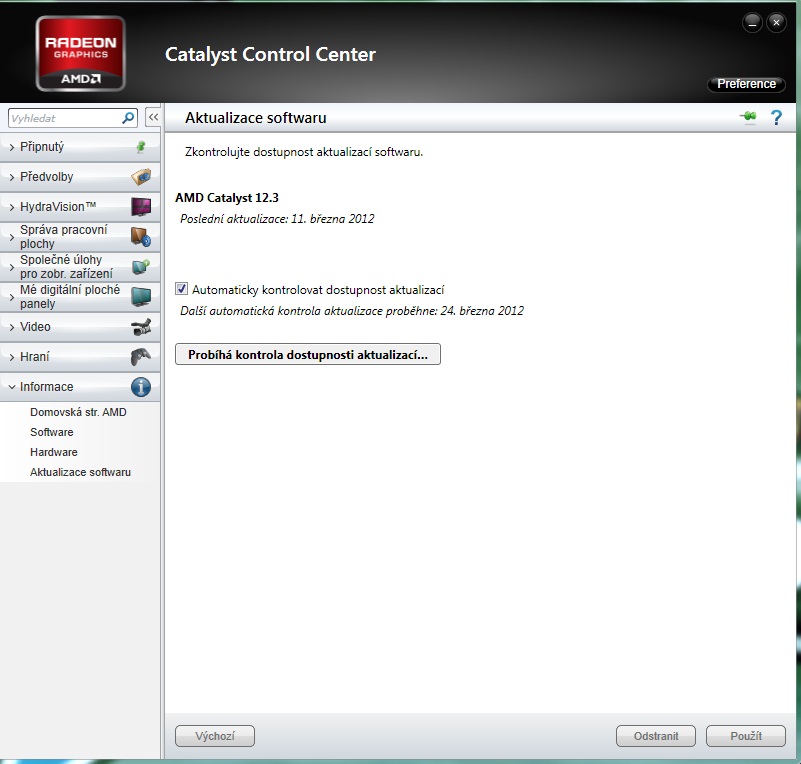The height and width of the screenshot is (764, 801).
Task: Collapse sidebar with double-arrow button
Action: (x=153, y=117)
